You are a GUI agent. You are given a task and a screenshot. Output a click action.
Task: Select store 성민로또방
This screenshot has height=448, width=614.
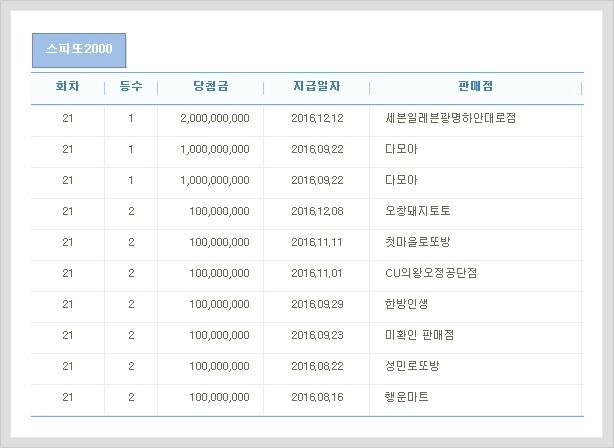pos(412,365)
